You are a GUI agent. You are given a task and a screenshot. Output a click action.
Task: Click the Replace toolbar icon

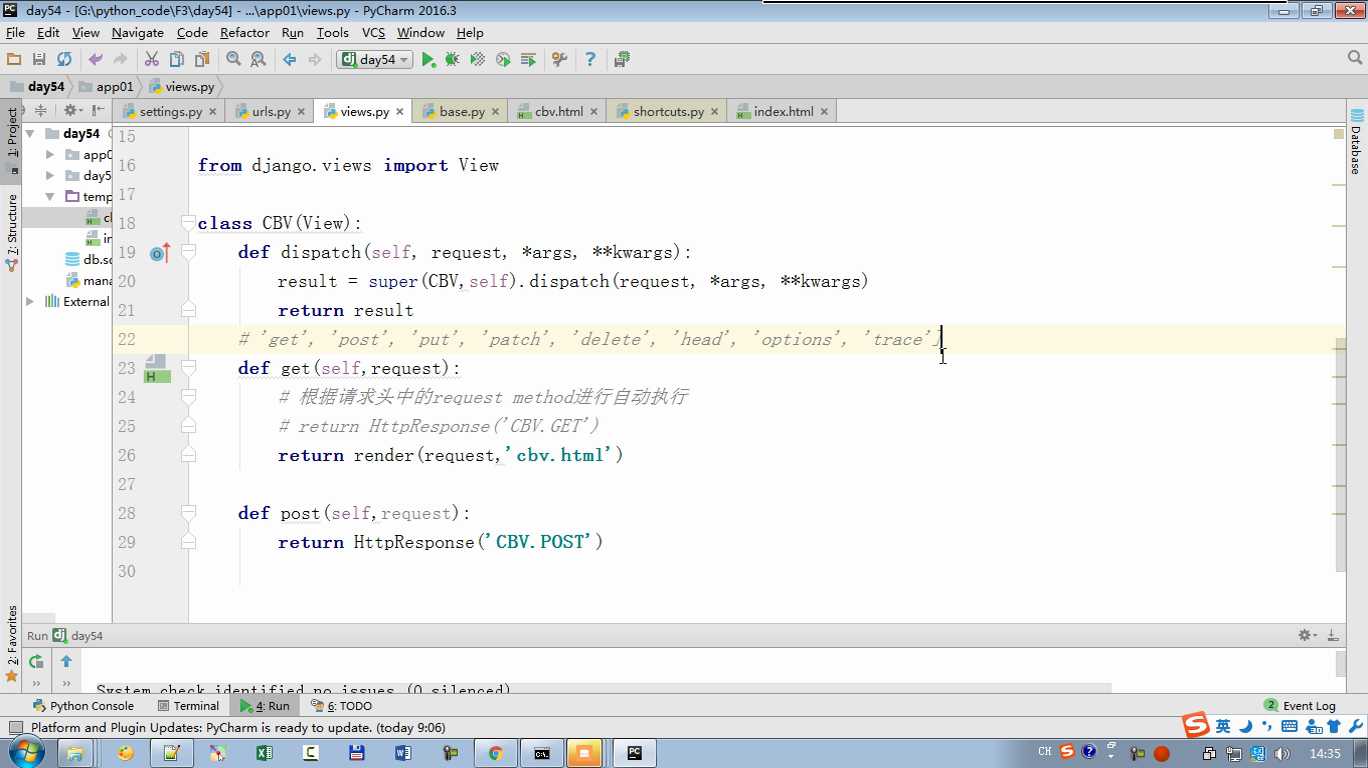click(258, 60)
